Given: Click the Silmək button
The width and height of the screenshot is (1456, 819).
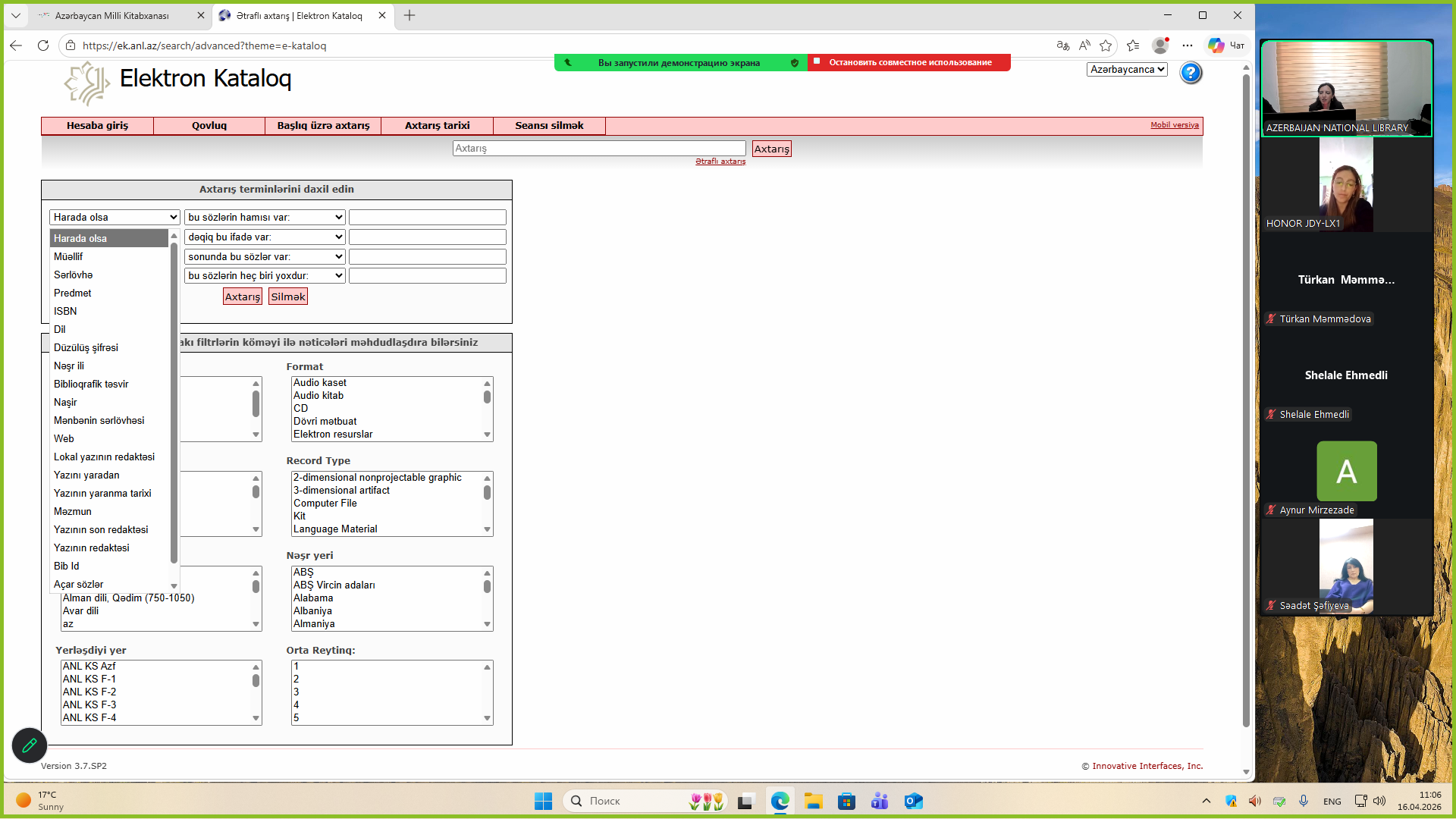Looking at the screenshot, I should 288,297.
